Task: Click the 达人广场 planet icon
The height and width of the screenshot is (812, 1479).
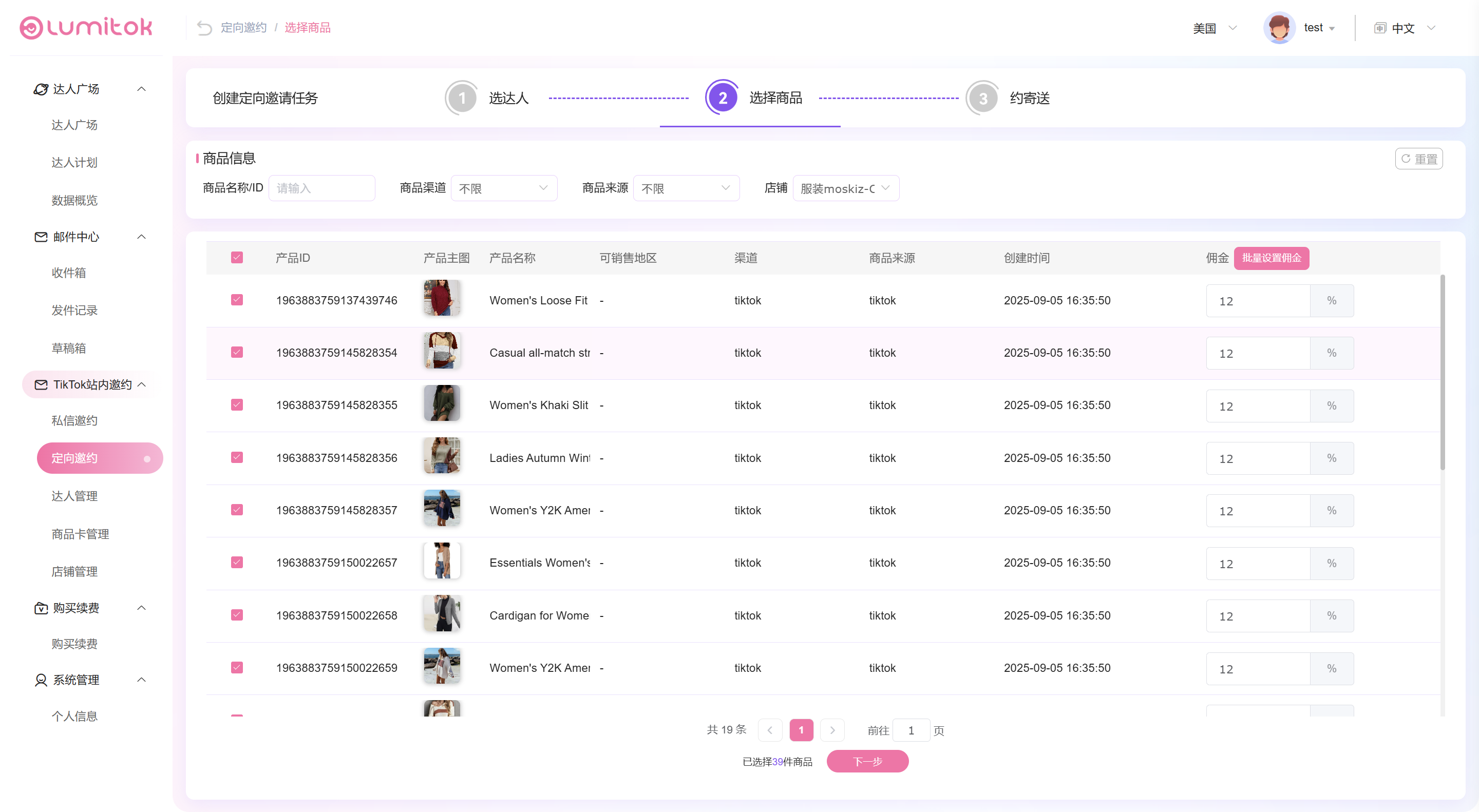Action: point(41,89)
